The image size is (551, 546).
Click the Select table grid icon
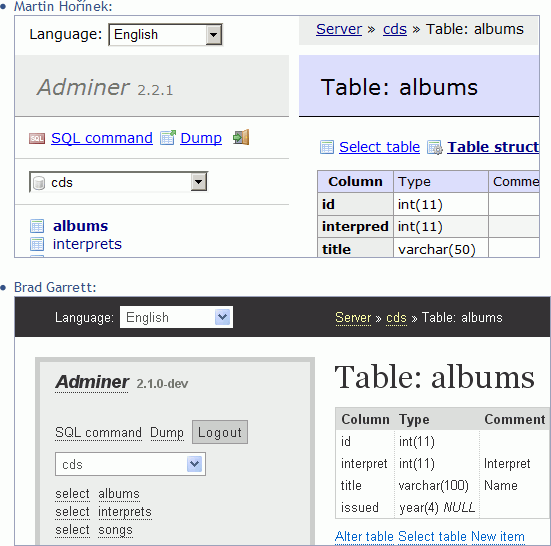click(x=327, y=147)
